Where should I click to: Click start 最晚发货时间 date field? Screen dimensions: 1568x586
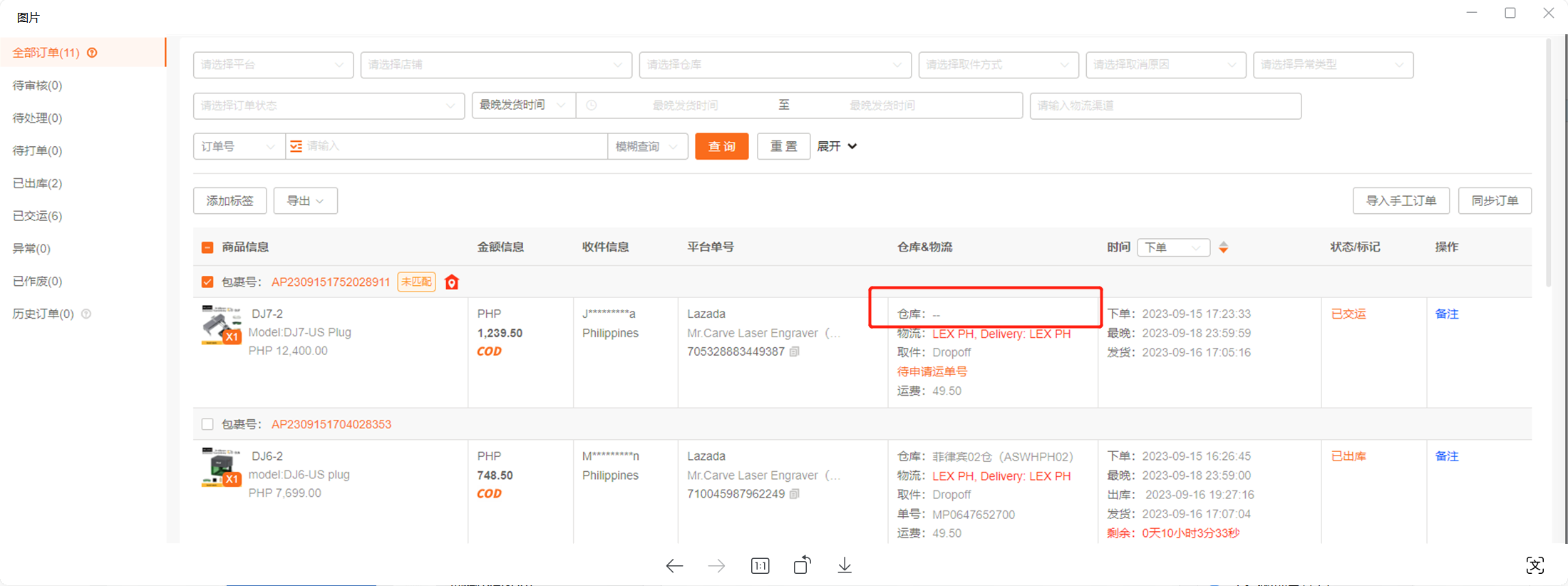tap(685, 106)
